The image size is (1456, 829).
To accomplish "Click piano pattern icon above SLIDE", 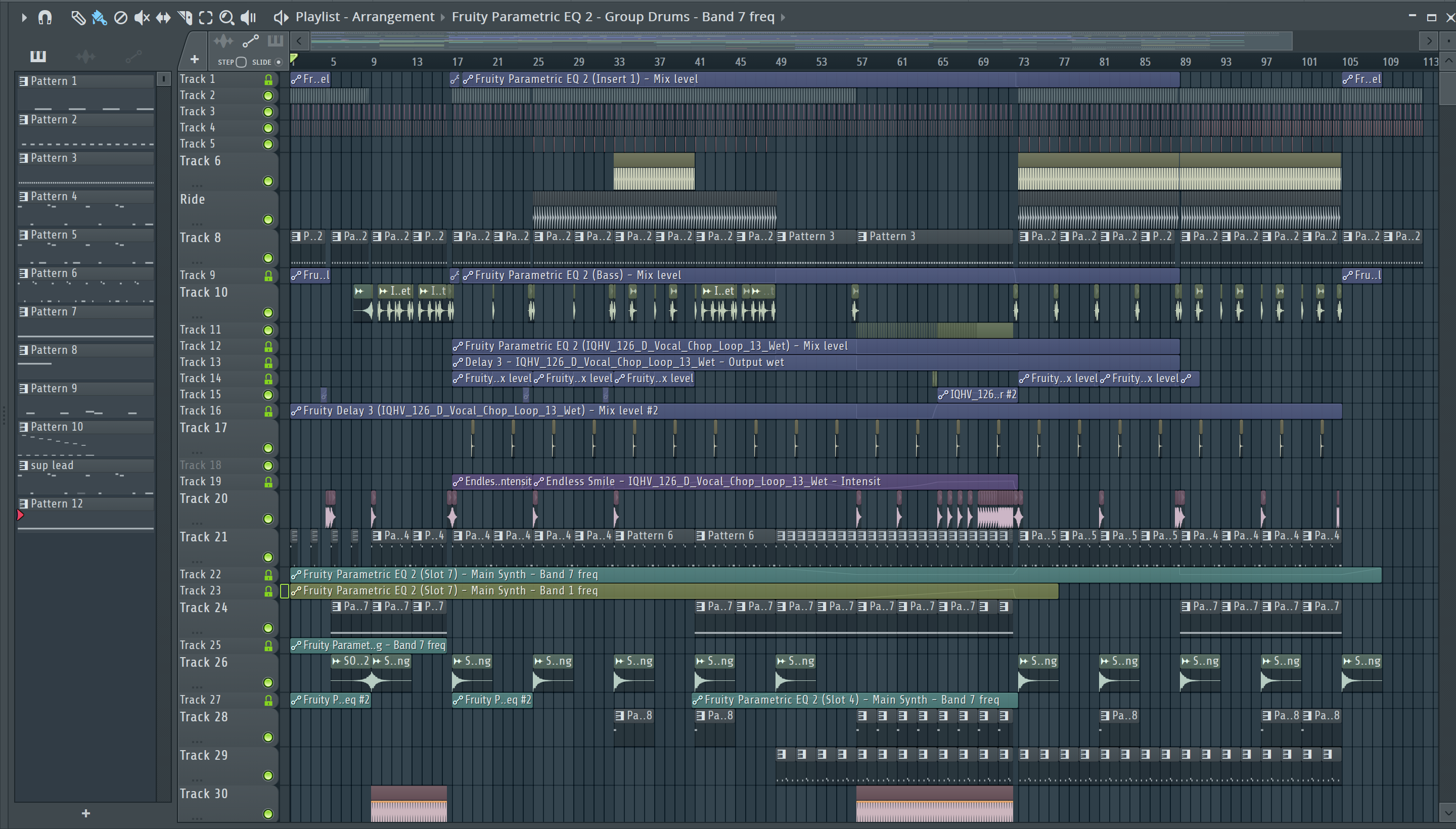I will tap(276, 41).
